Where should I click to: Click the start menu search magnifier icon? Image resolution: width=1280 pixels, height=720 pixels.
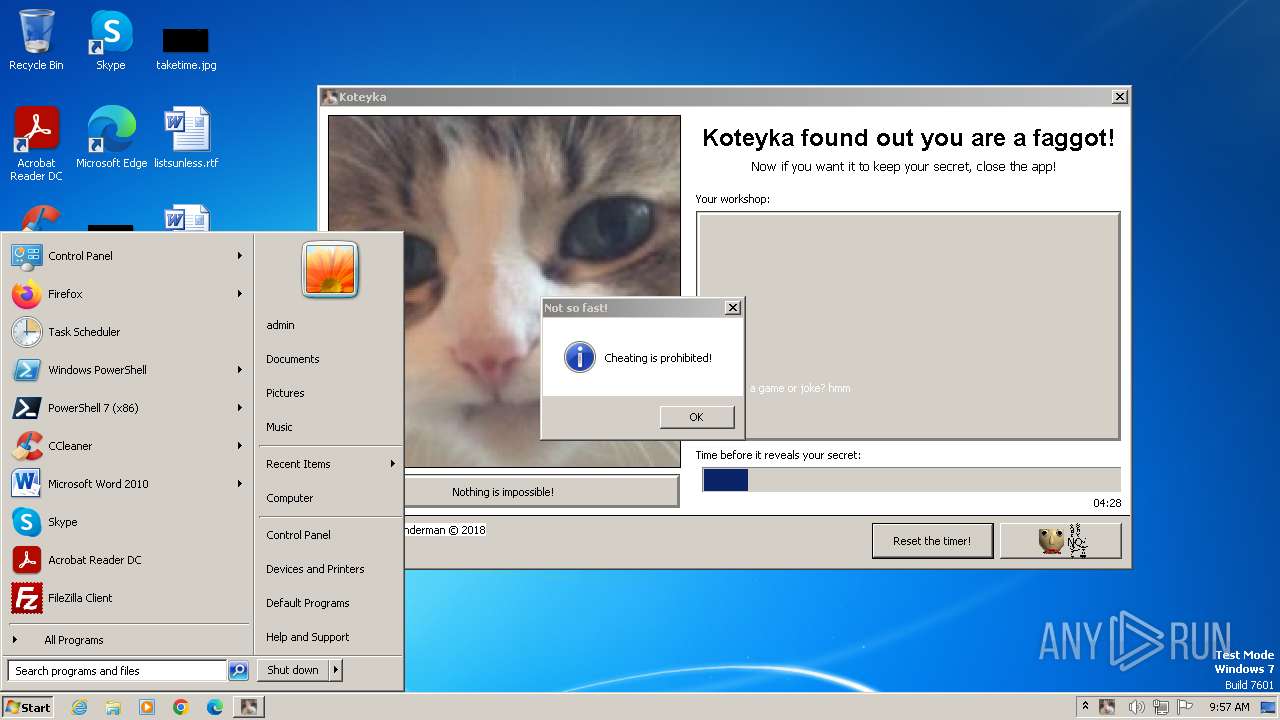pyautogui.click(x=238, y=671)
